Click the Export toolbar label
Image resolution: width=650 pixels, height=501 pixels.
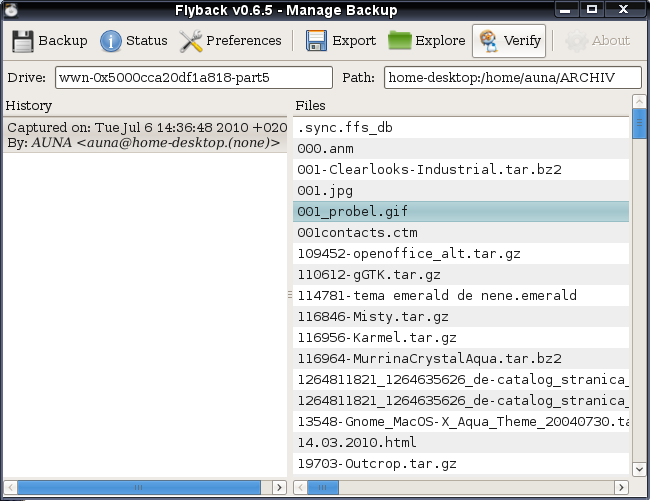(354, 41)
